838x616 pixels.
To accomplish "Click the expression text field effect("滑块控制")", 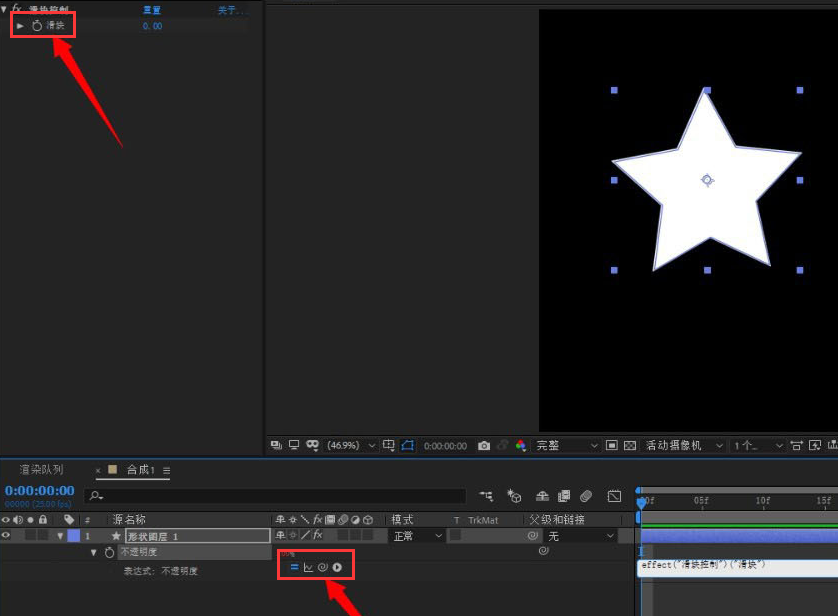I will point(738,568).
